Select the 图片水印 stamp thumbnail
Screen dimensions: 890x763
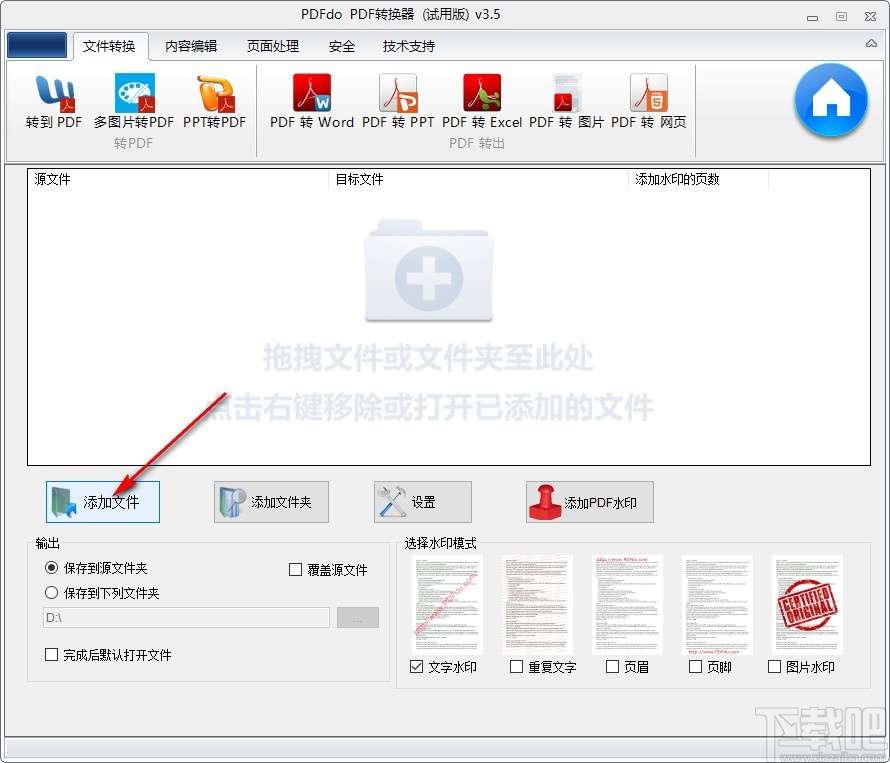pos(807,605)
